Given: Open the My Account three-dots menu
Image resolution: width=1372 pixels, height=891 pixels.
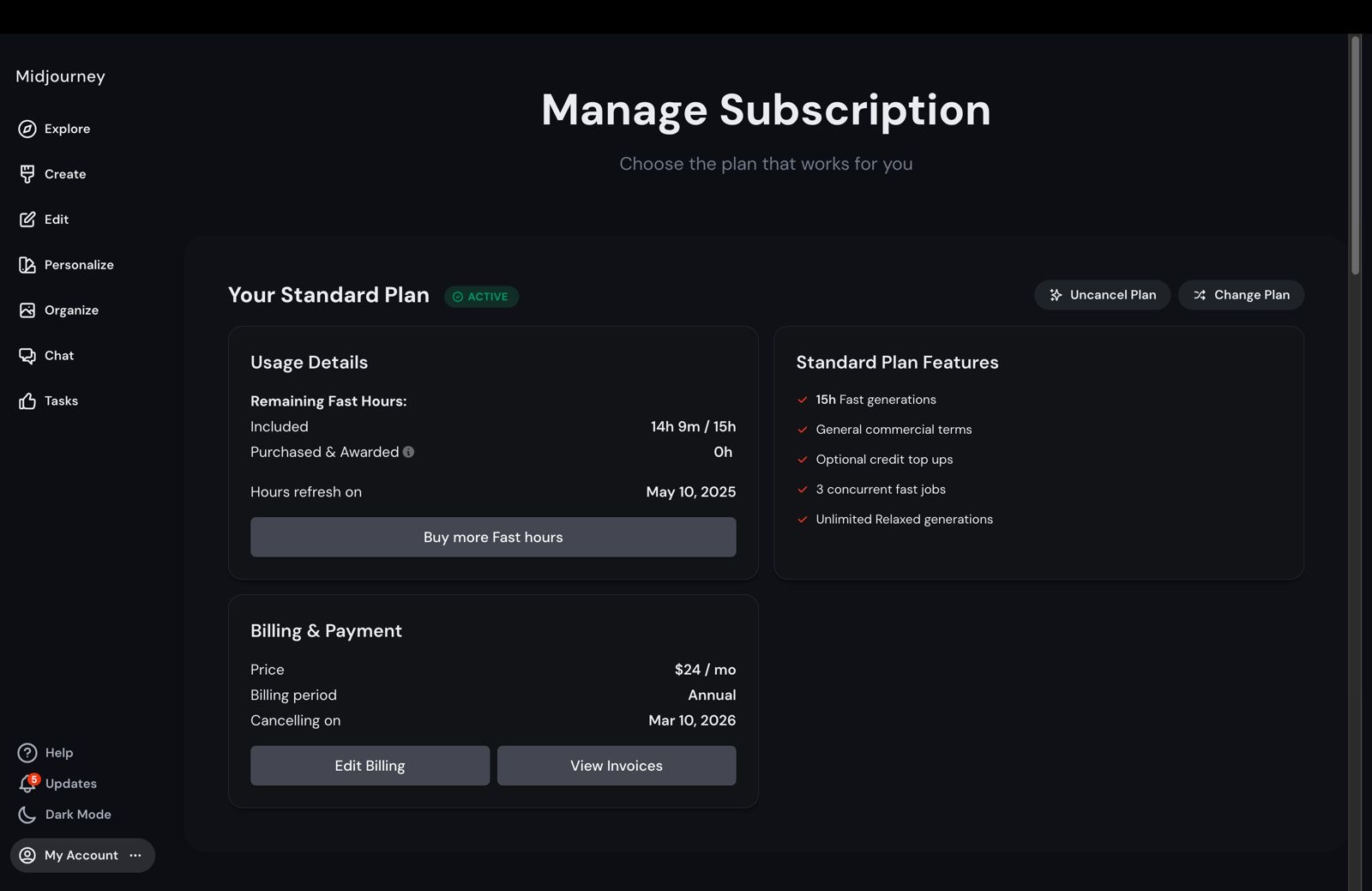Looking at the screenshot, I should 135,855.
